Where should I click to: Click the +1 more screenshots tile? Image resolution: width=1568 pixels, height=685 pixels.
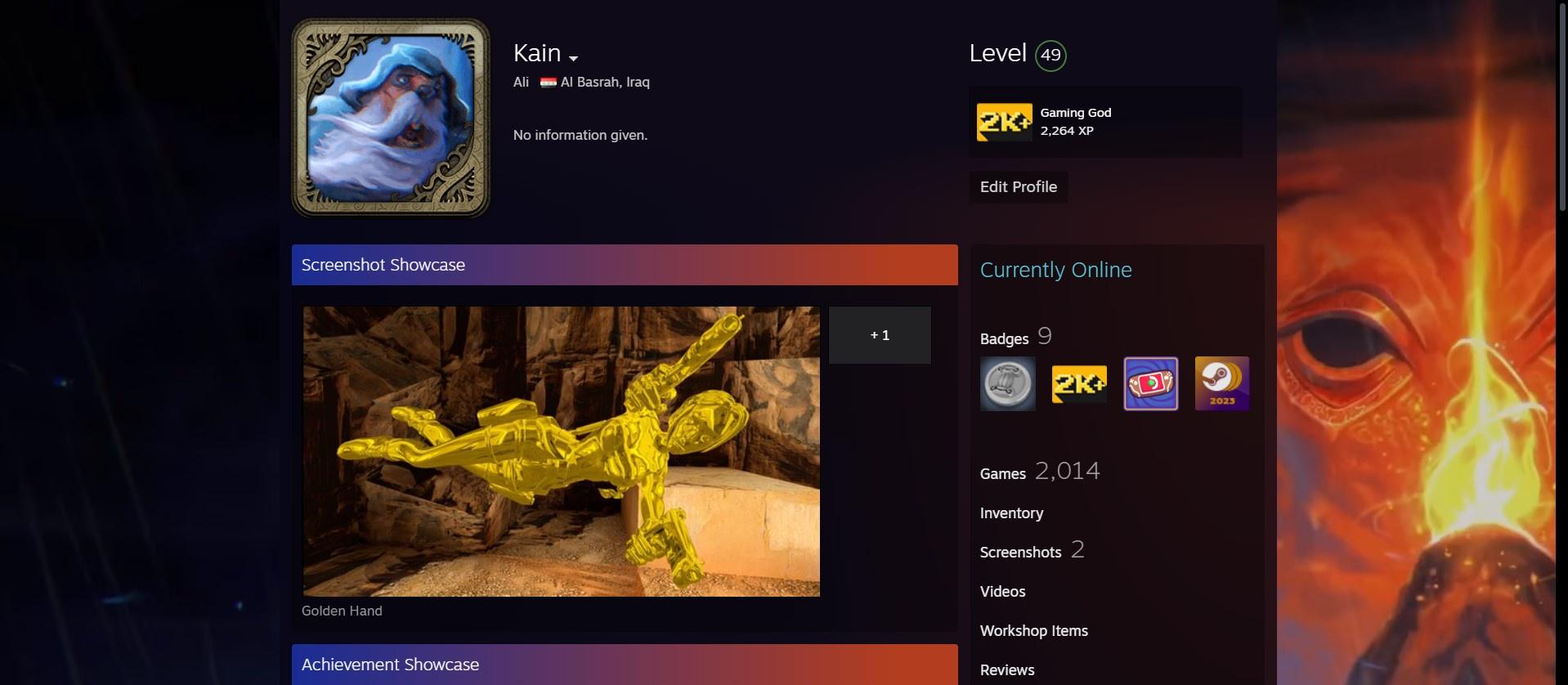880,335
